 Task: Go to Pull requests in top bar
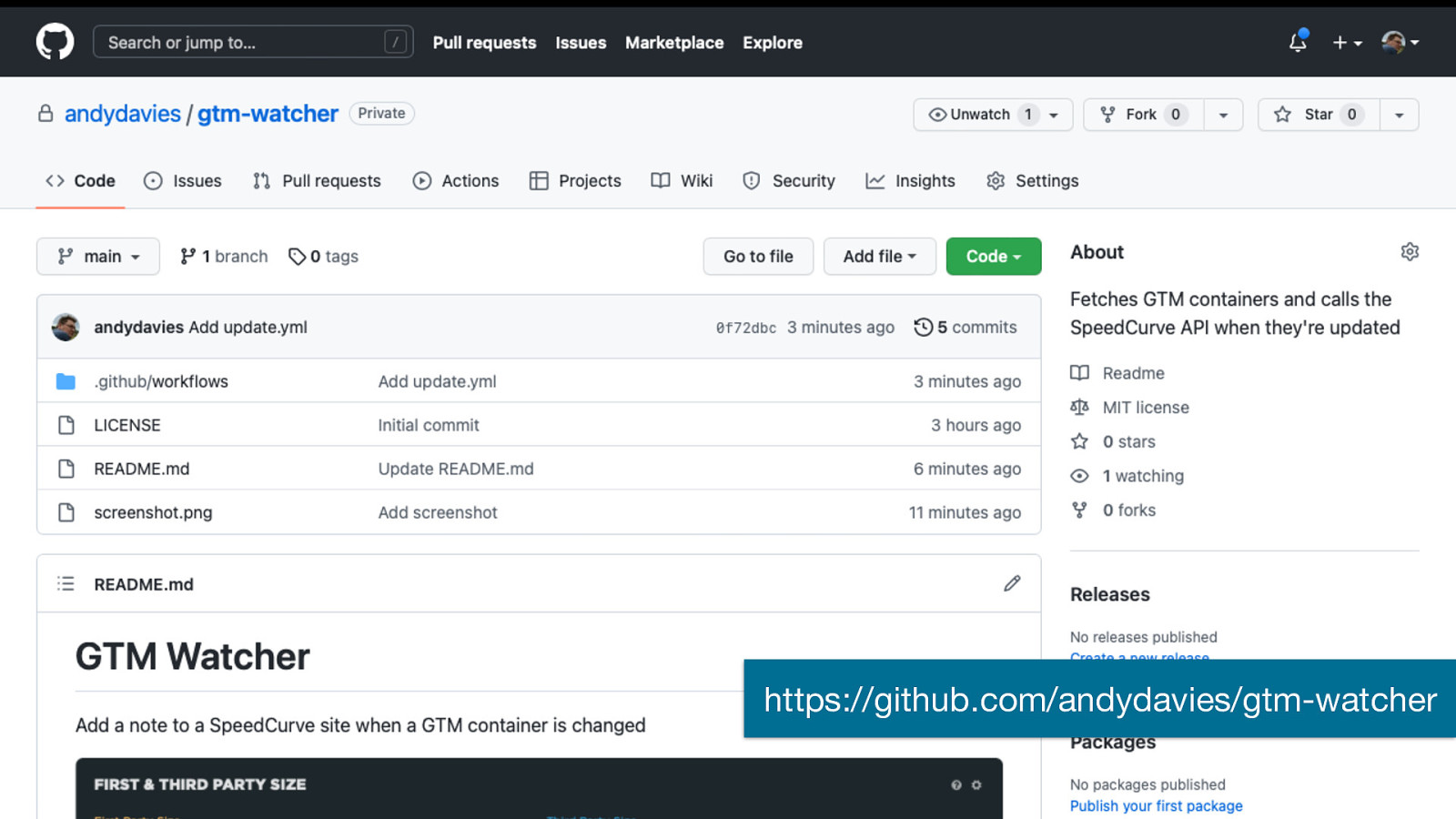click(484, 43)
